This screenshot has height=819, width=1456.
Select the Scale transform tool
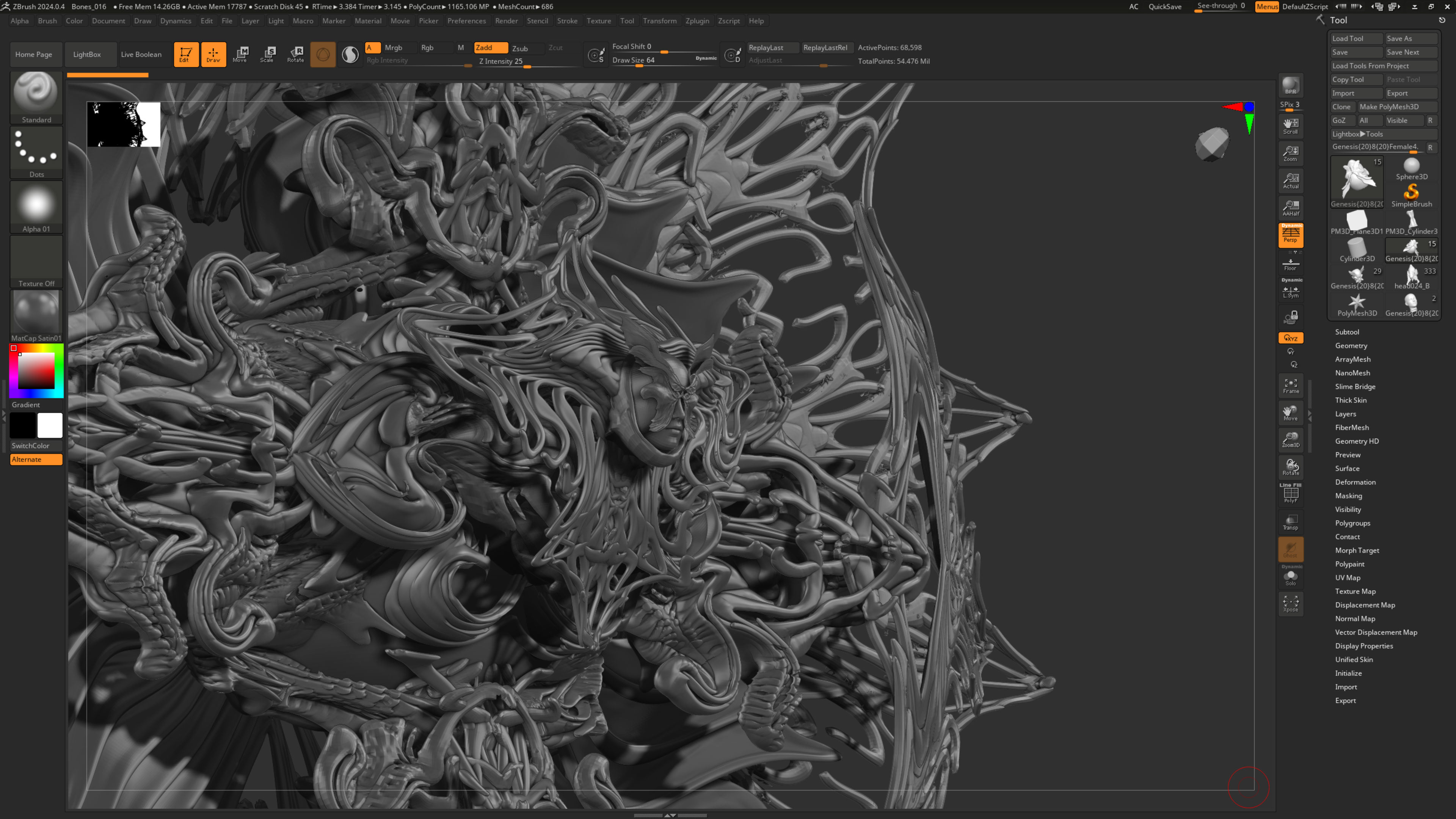point(267,54)
